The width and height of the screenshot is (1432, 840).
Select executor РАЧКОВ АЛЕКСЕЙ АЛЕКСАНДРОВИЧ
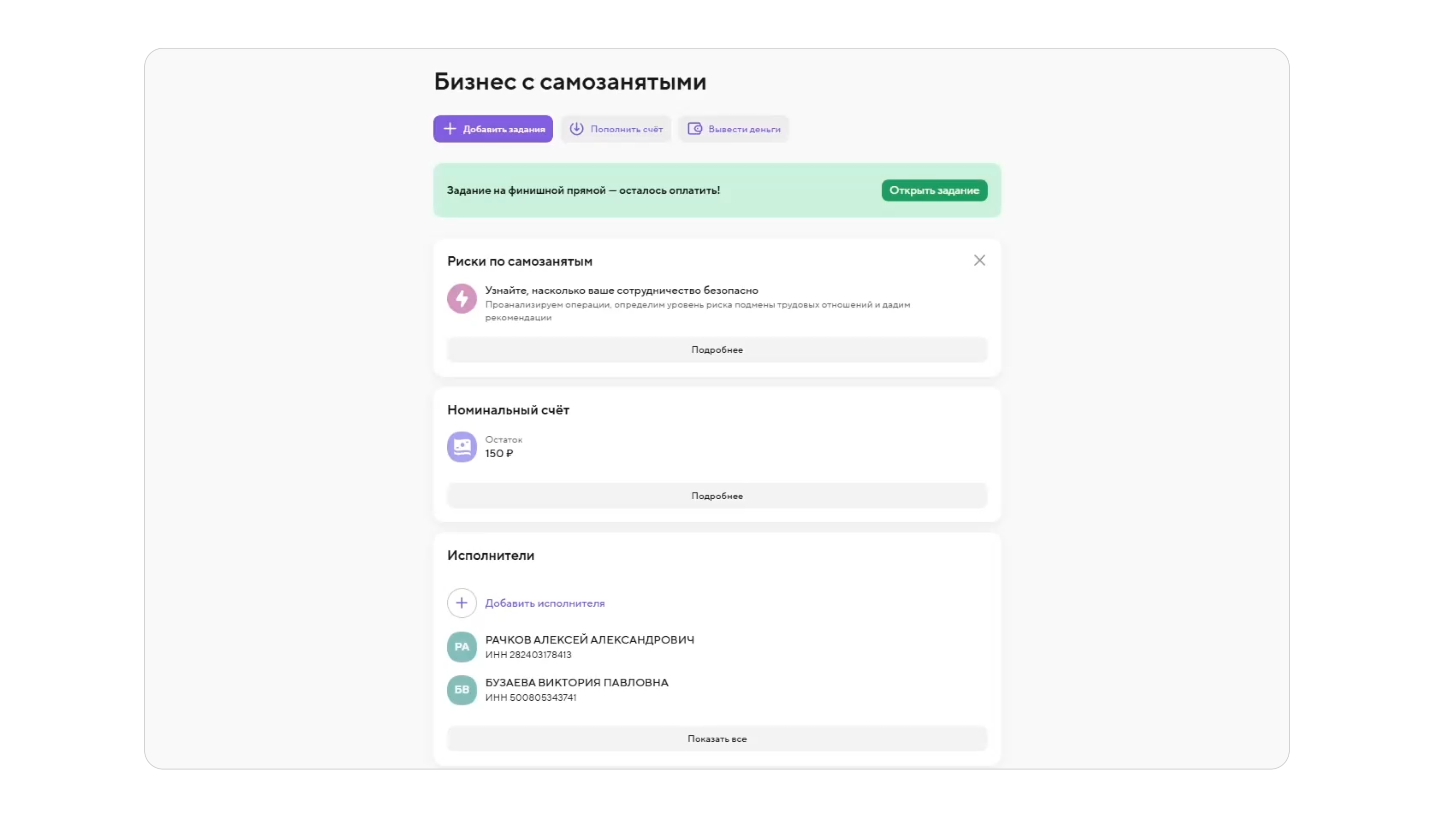click(x=590, y=640)
